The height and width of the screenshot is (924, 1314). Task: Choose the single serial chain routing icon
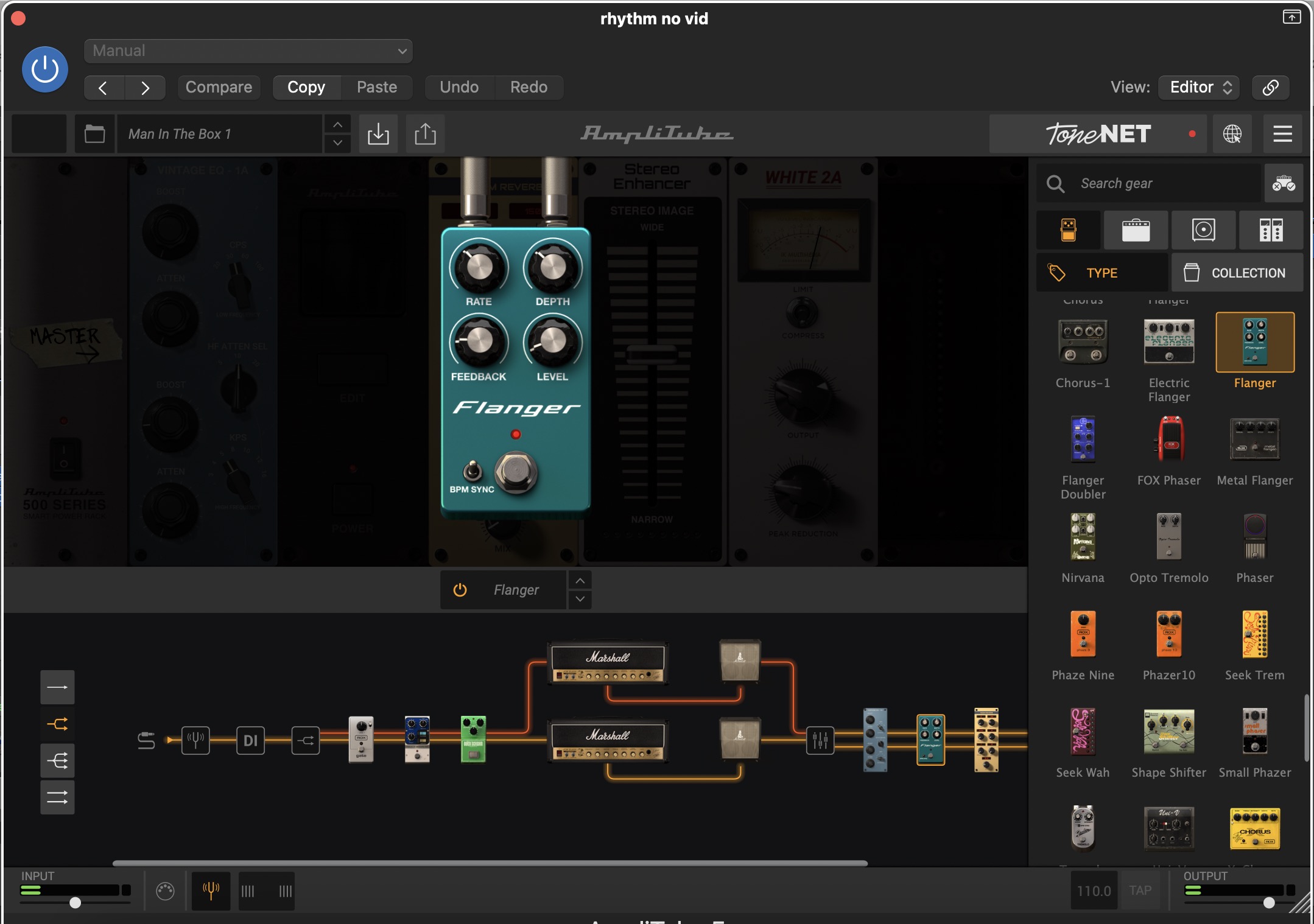(57, 687)
